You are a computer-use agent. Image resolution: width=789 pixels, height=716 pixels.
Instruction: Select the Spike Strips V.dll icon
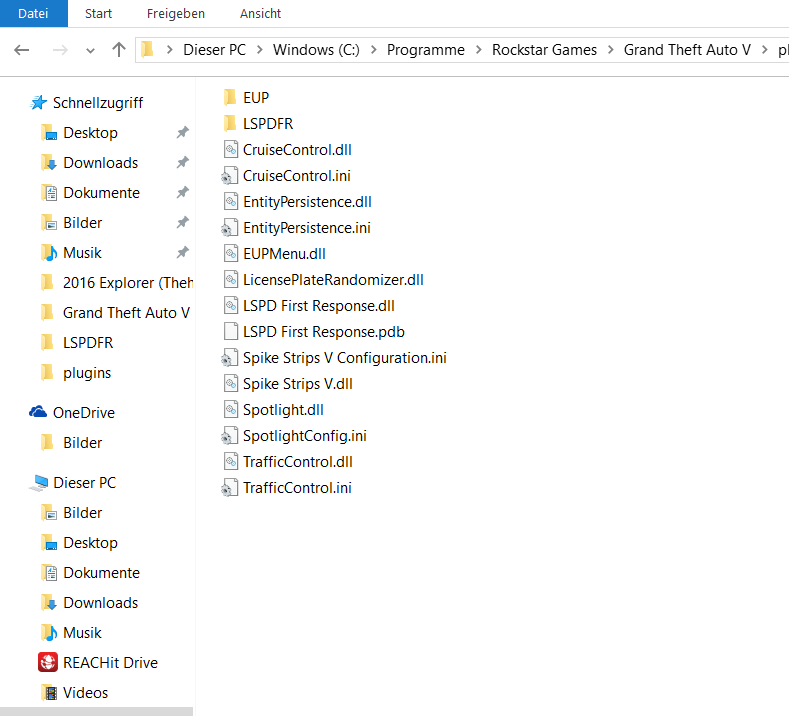point(230,384)
